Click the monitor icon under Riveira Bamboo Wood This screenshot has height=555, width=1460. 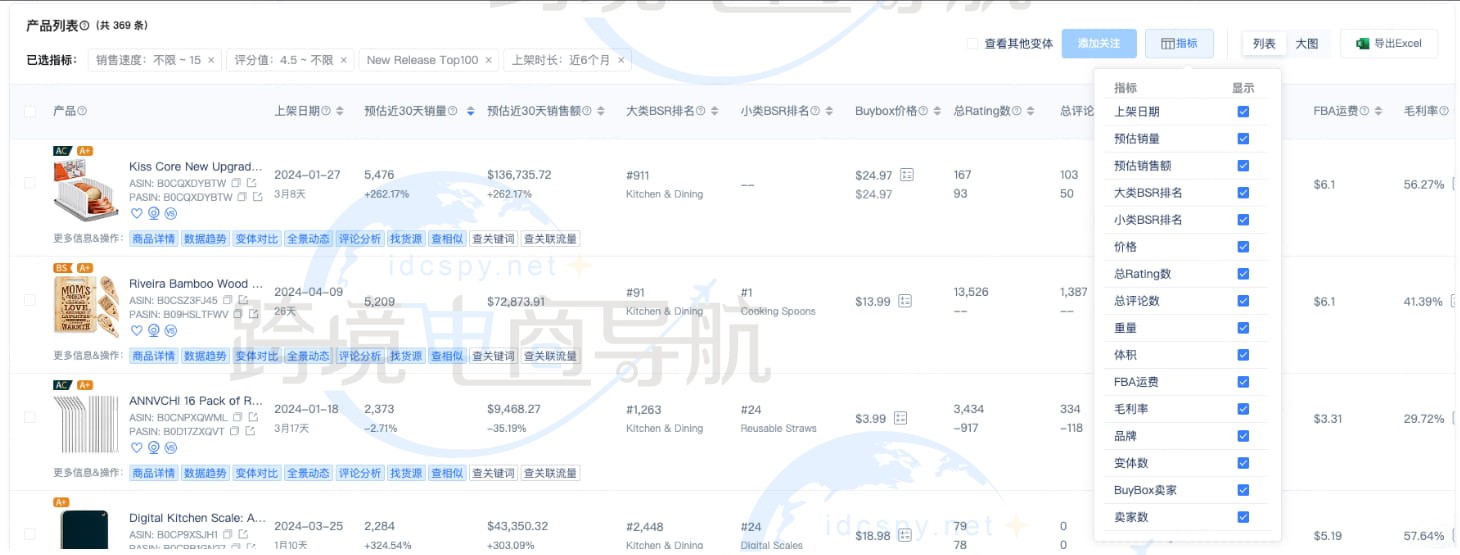click(154, 330)
